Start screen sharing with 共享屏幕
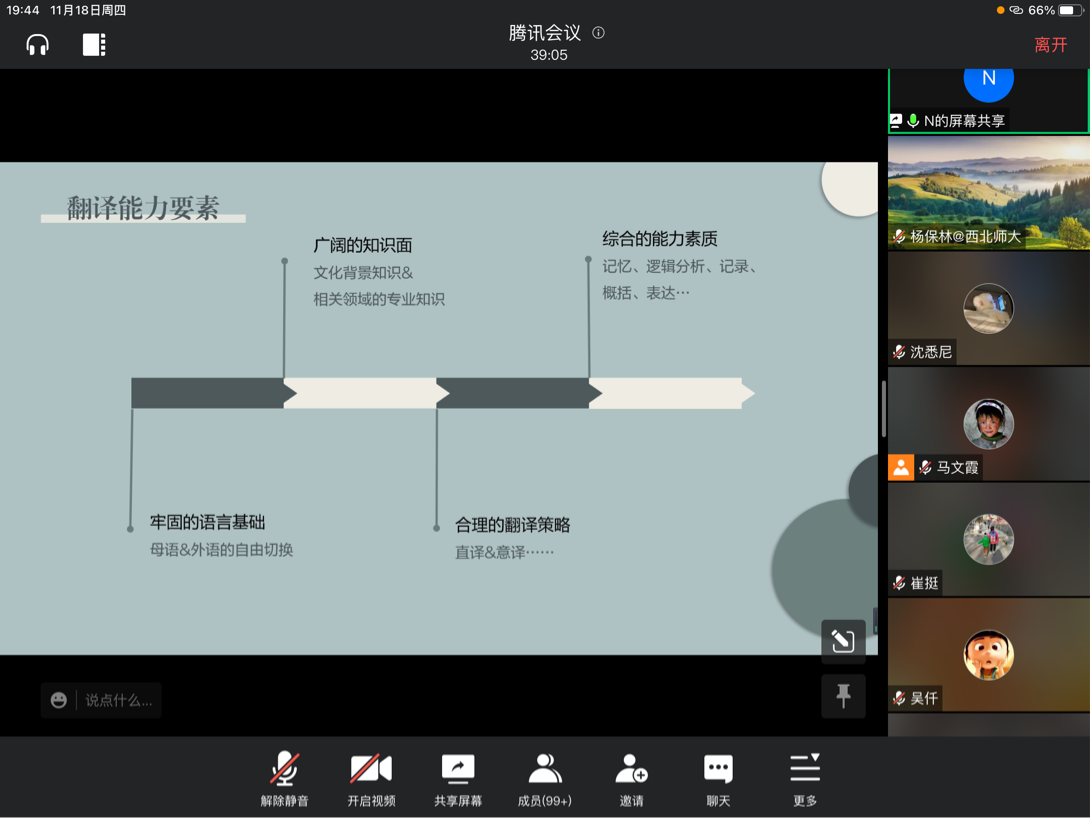 click(x=458, y=778)
